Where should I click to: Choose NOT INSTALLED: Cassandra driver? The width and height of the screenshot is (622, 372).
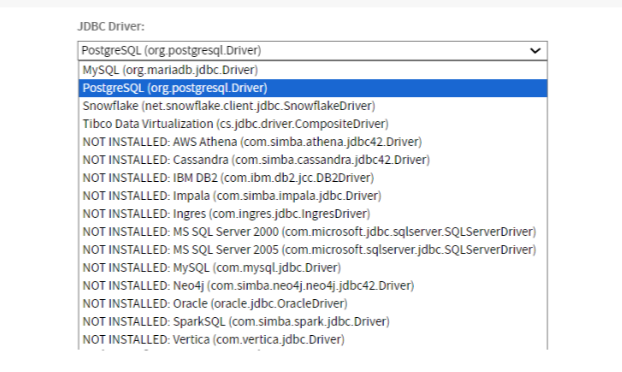pos(313,160)
